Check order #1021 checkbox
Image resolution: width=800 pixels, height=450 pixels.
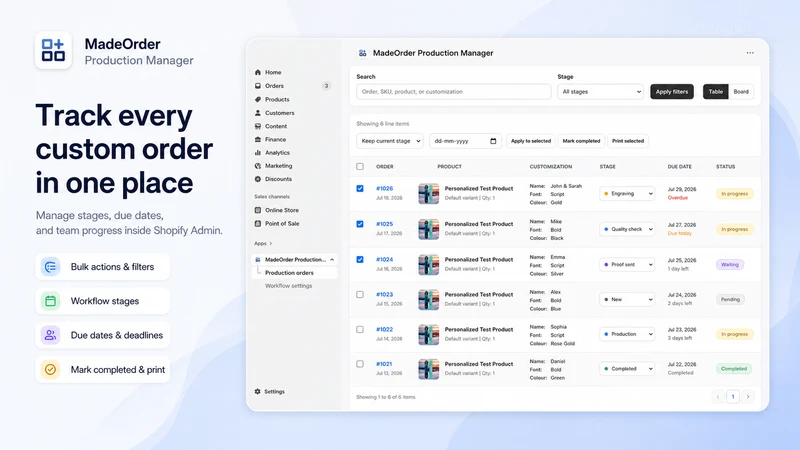click(x=360, y=364)
